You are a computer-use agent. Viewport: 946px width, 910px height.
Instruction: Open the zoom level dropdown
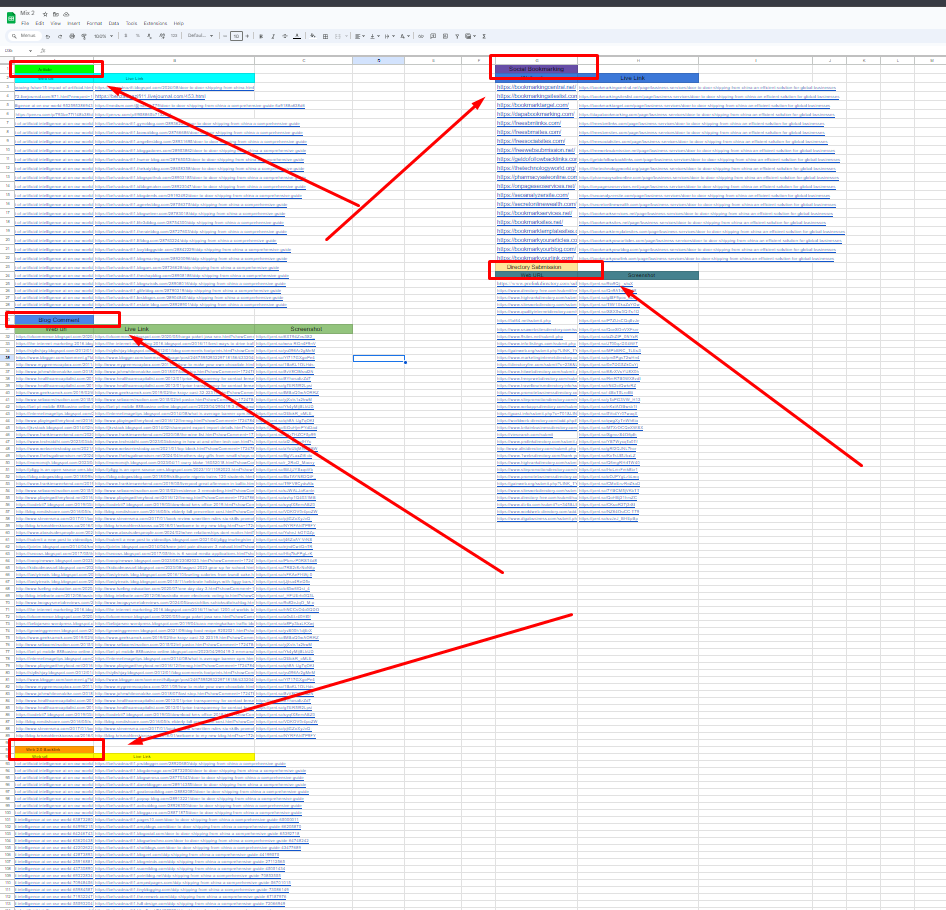point(102,35)
